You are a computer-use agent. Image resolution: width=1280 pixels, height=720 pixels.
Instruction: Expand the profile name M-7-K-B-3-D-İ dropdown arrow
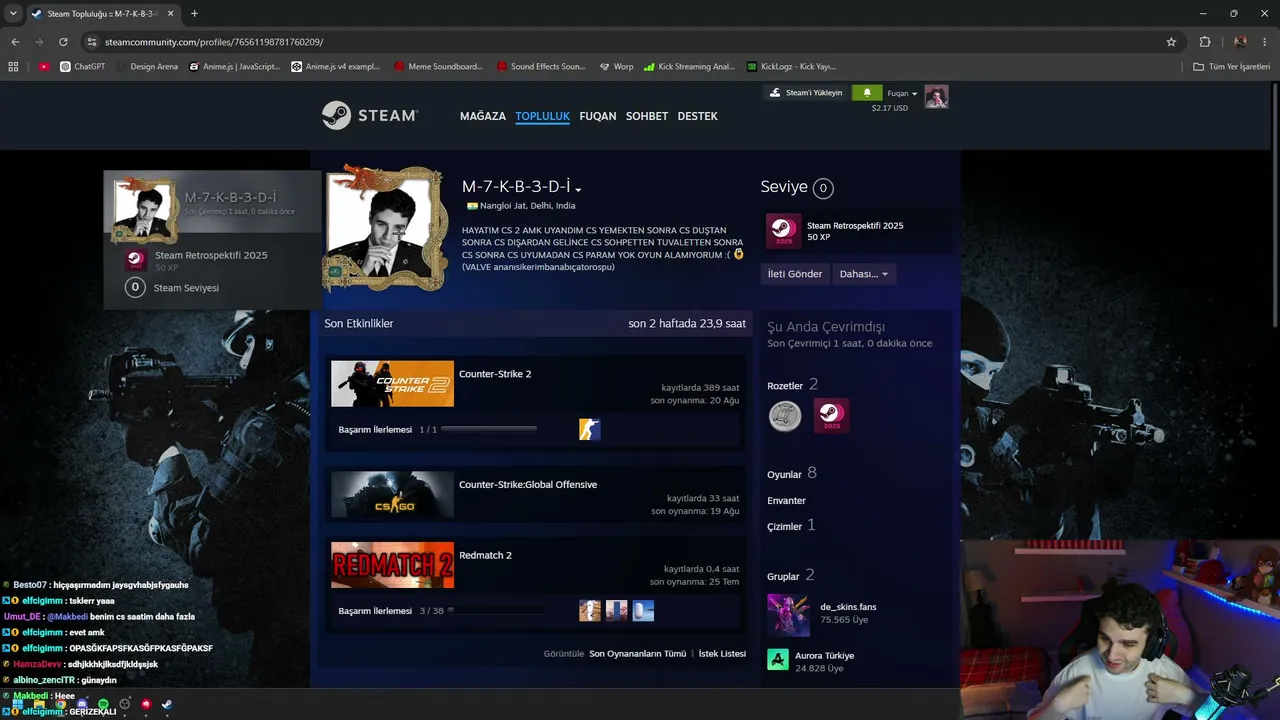coord(578,189)
